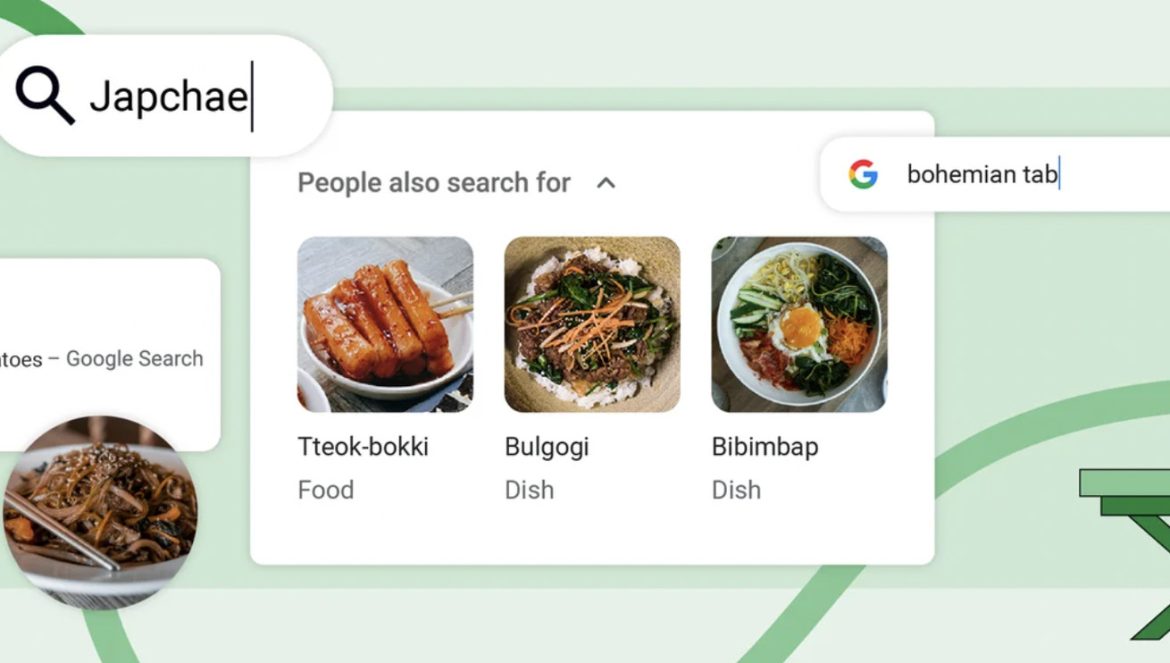Screen dimensions: 1170x663
Task: Open the Bulgogi dish photo
Action: coord(592,324)
